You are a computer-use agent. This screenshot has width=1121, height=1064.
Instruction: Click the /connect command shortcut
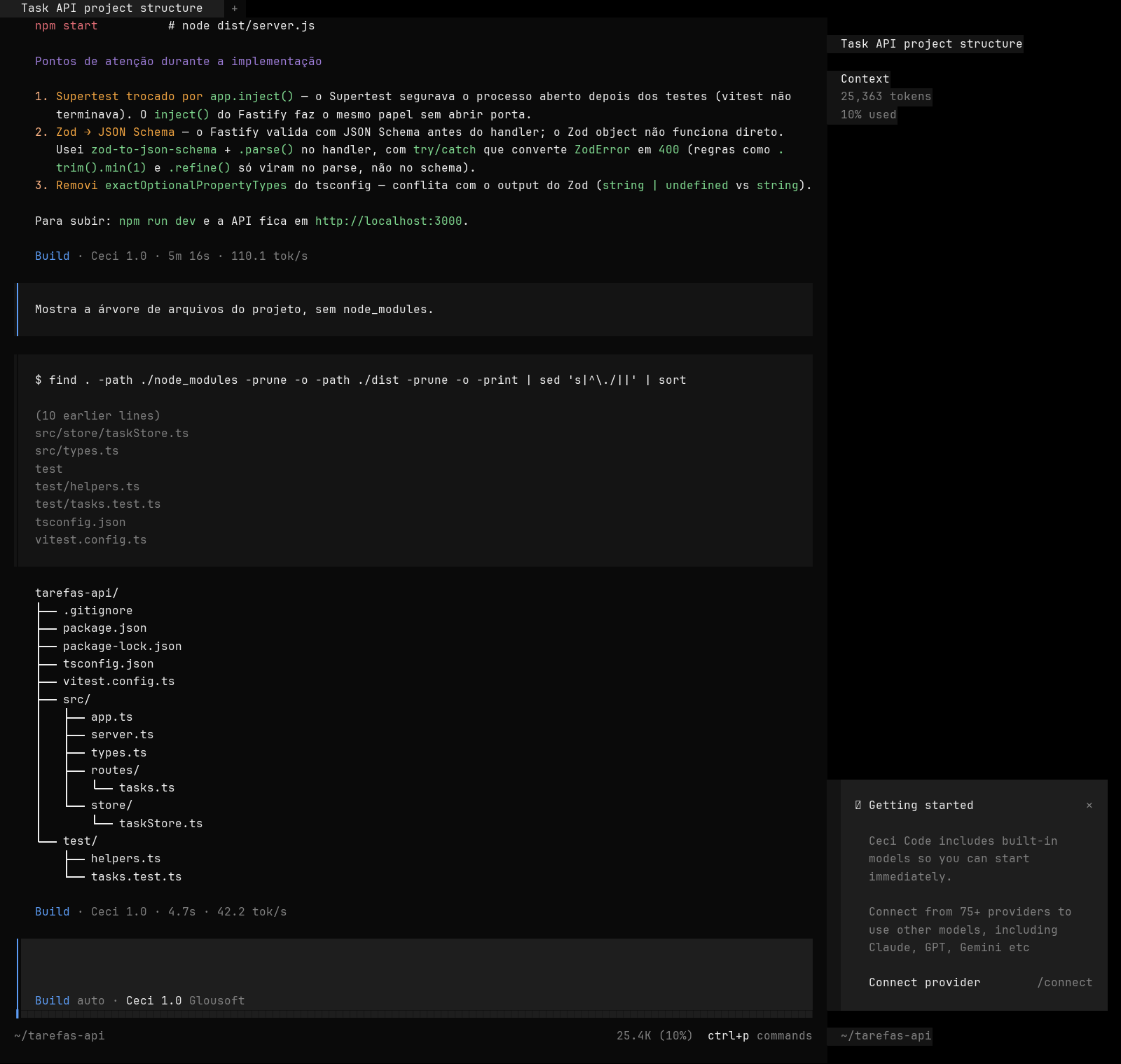click(1065, 983)
